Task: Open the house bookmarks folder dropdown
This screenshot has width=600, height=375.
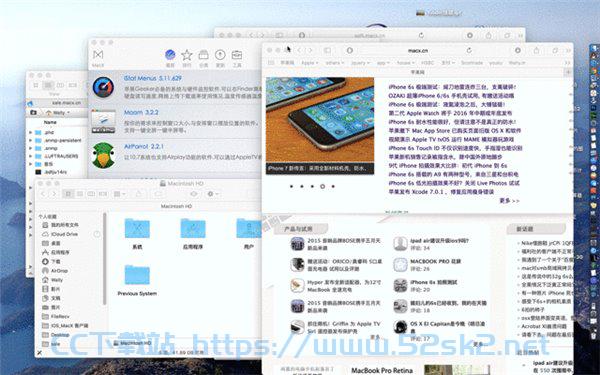Action: (x=406, y=62)
